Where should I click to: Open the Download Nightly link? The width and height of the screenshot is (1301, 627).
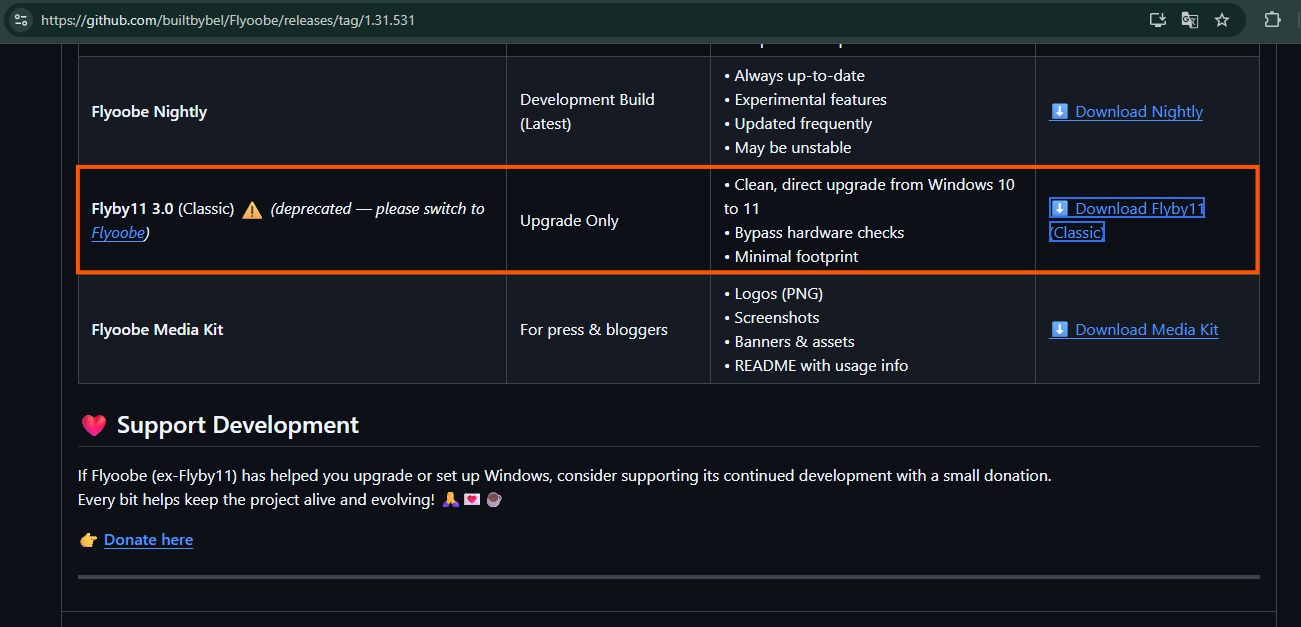[x=1137, y=111]
